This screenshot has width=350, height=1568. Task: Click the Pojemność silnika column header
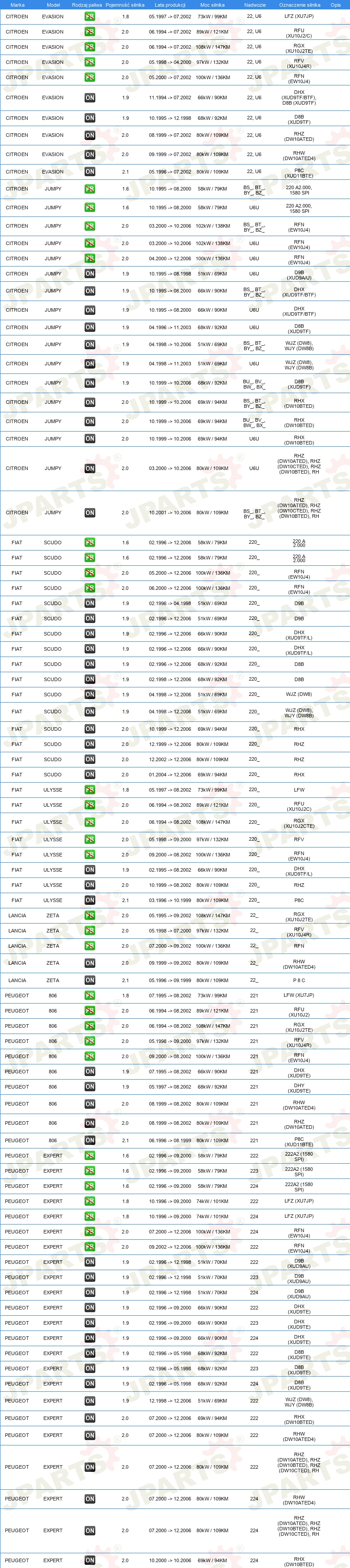[125, 5]
